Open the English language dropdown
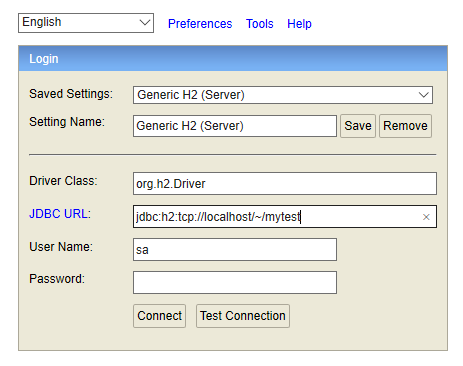The width and height of the screenshot is (463, 366). pyautogui.click(x=86, y=23)
